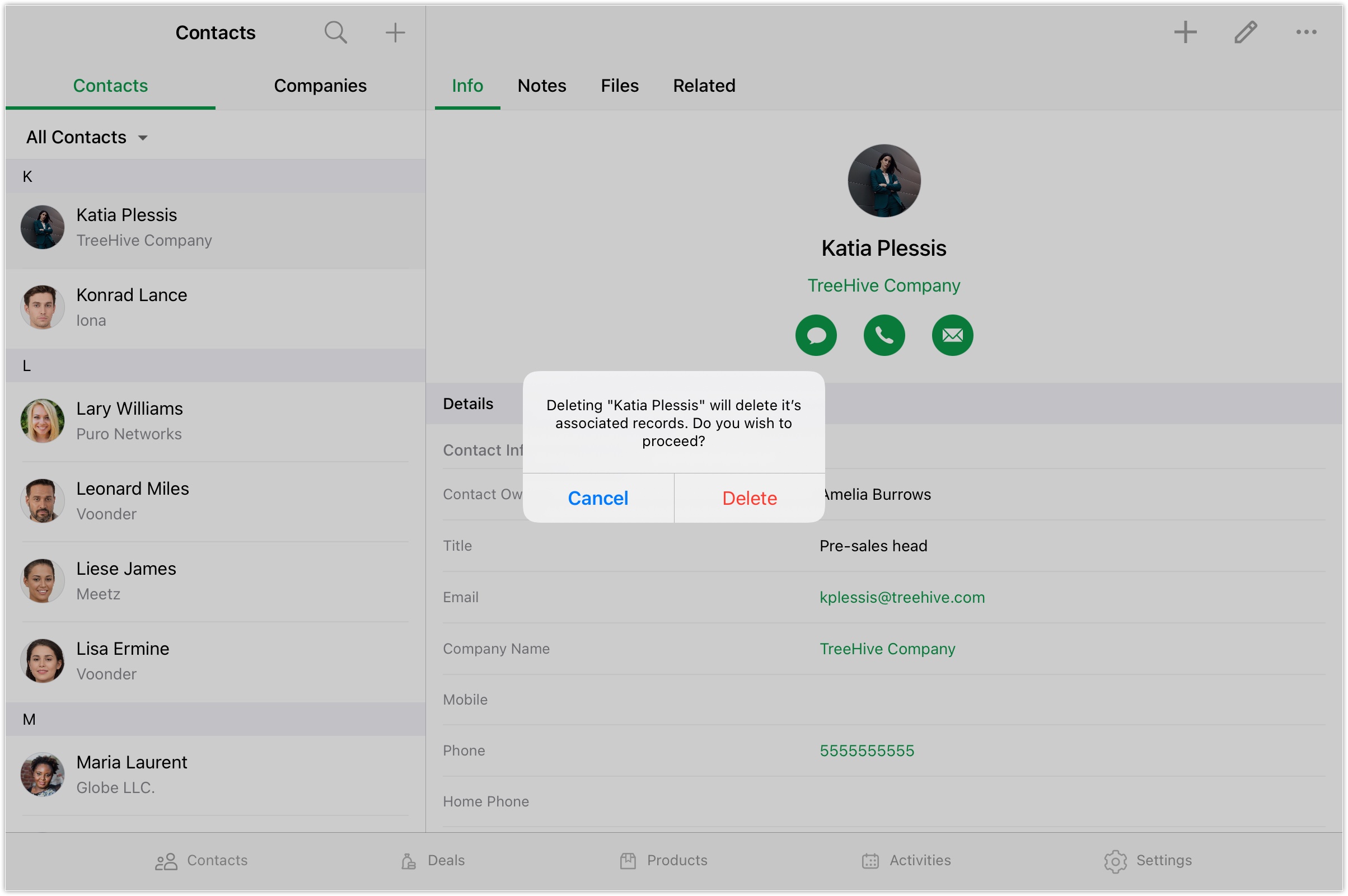Tap the green phone call icon
Viewport: 1348px width, 896px height.
(883, 335)
